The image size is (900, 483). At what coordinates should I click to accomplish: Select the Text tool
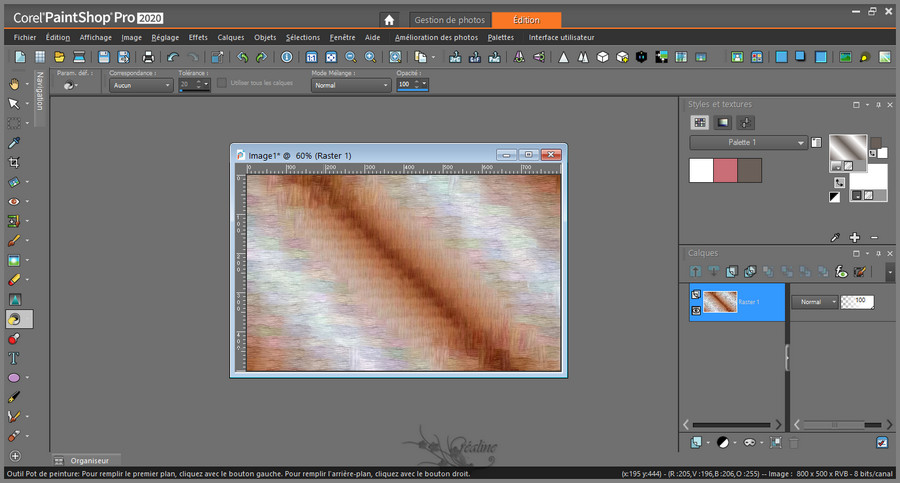point(14,358)
